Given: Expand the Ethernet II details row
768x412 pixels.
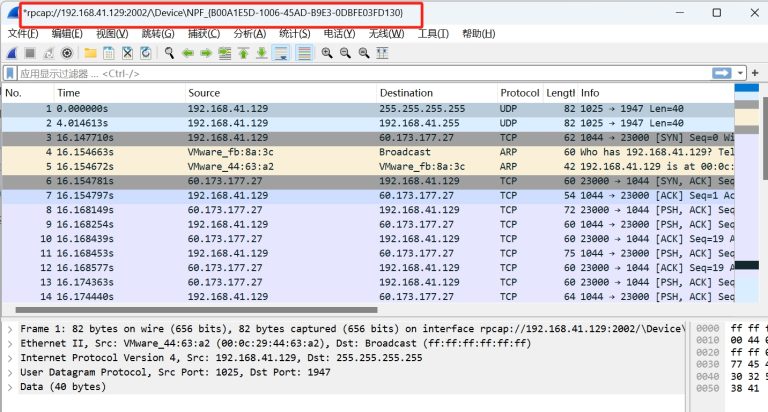Looking at the screenshot, I should (10, 344).
